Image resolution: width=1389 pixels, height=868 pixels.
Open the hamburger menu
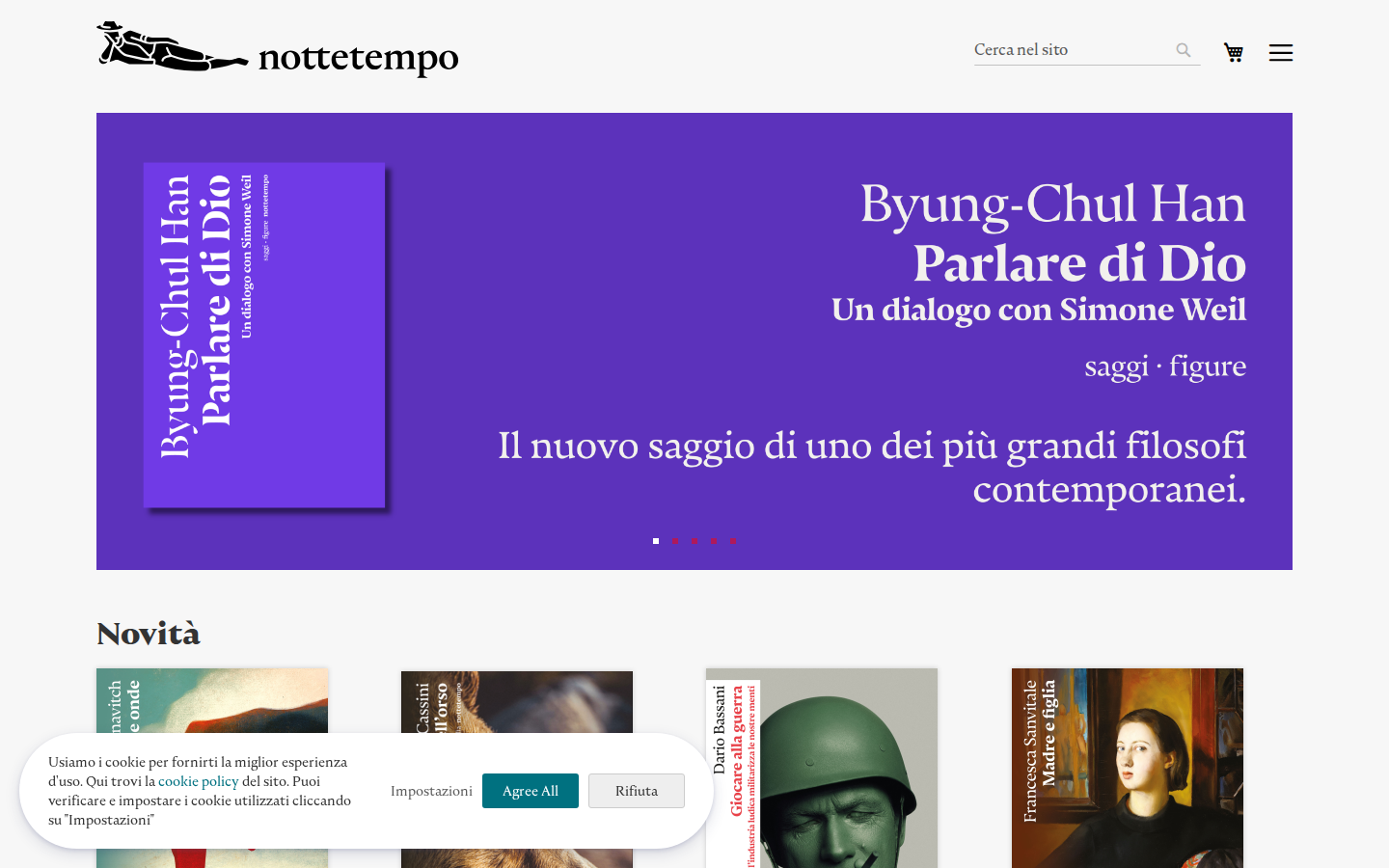coord(1281,53)
